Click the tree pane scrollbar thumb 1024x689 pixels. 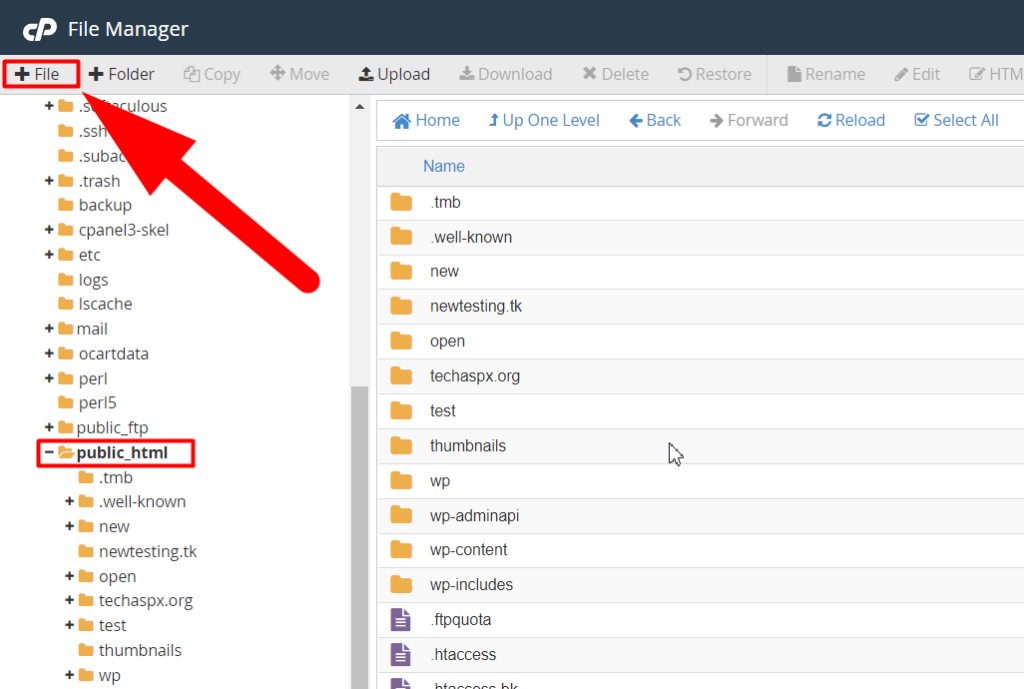360,537
